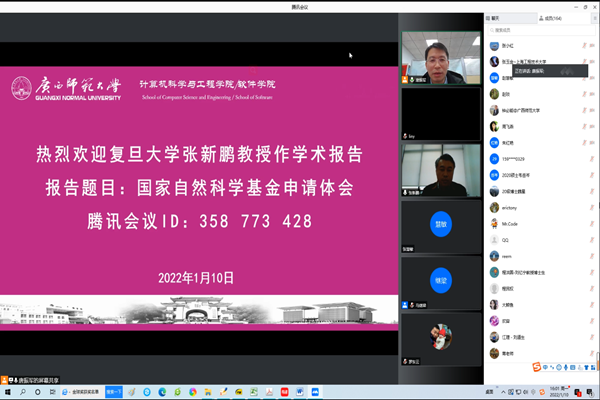
Task: Click the blue avatar of 159****0329
Action: [x=494, y=159]
